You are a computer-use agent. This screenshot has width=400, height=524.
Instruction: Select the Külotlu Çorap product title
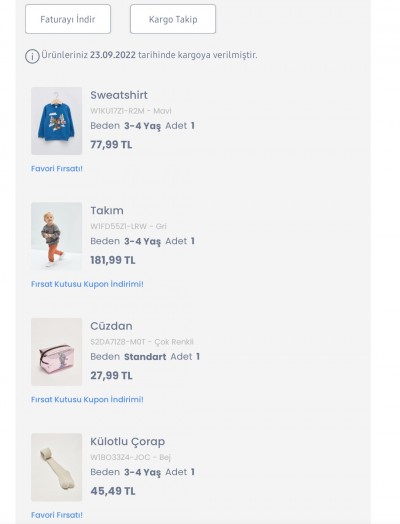[x=128, y=441]
